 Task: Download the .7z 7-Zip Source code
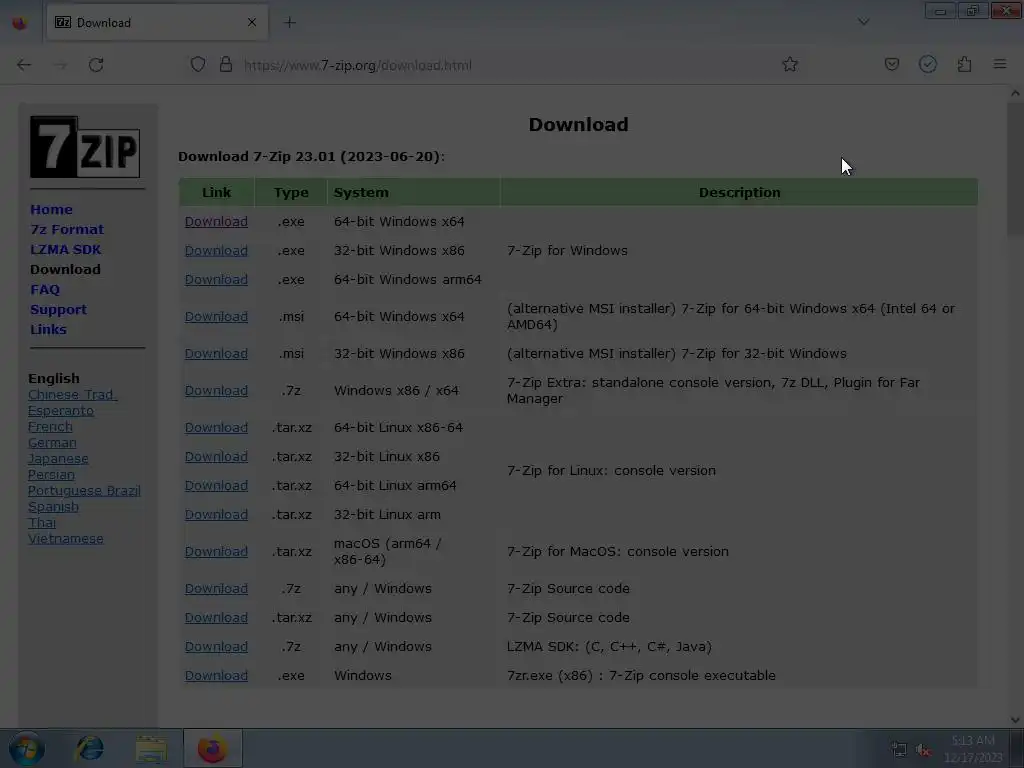216,588
